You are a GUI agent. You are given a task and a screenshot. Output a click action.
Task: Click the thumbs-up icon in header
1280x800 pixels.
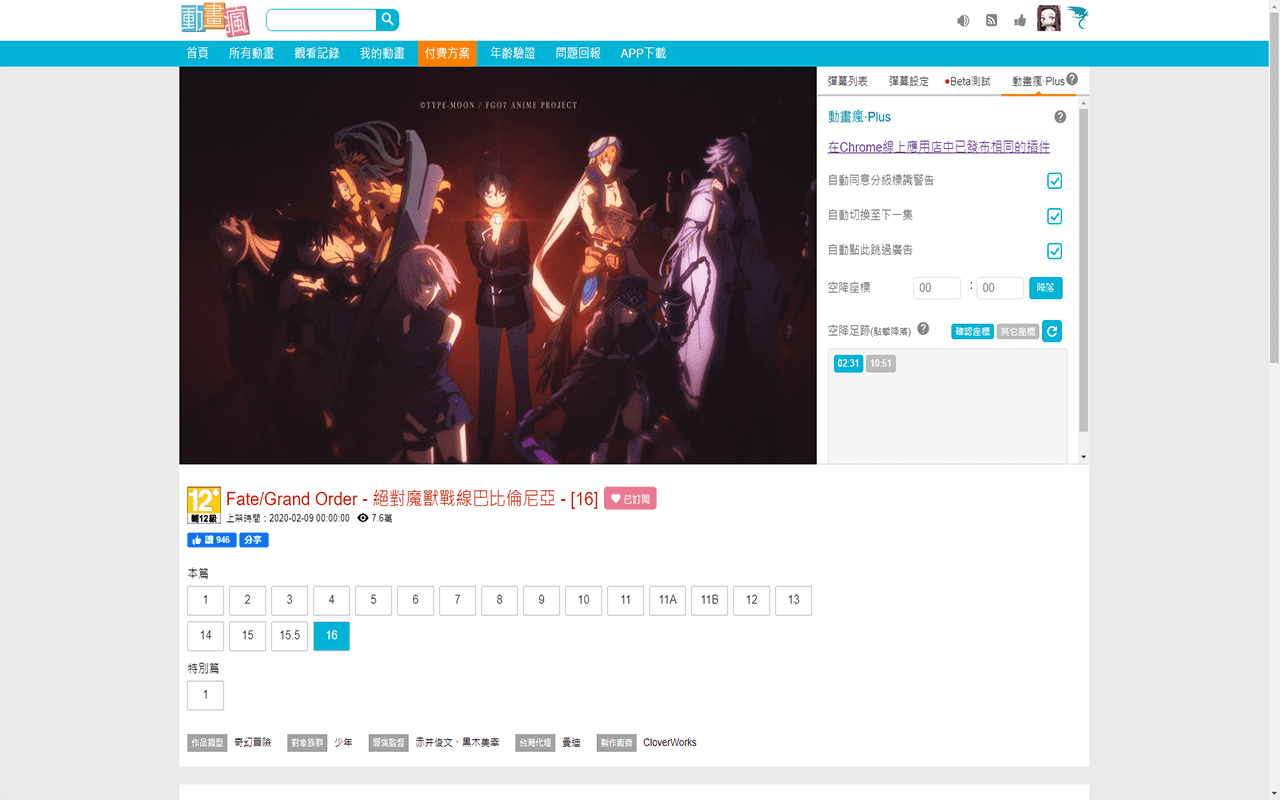pos(1019,20)
